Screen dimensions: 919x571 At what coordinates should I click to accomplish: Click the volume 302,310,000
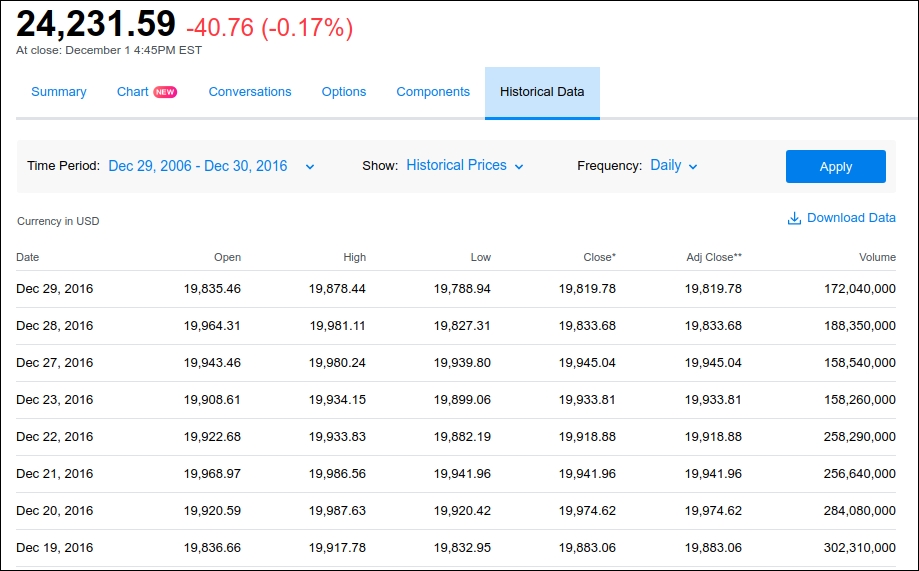click(860, 548)
